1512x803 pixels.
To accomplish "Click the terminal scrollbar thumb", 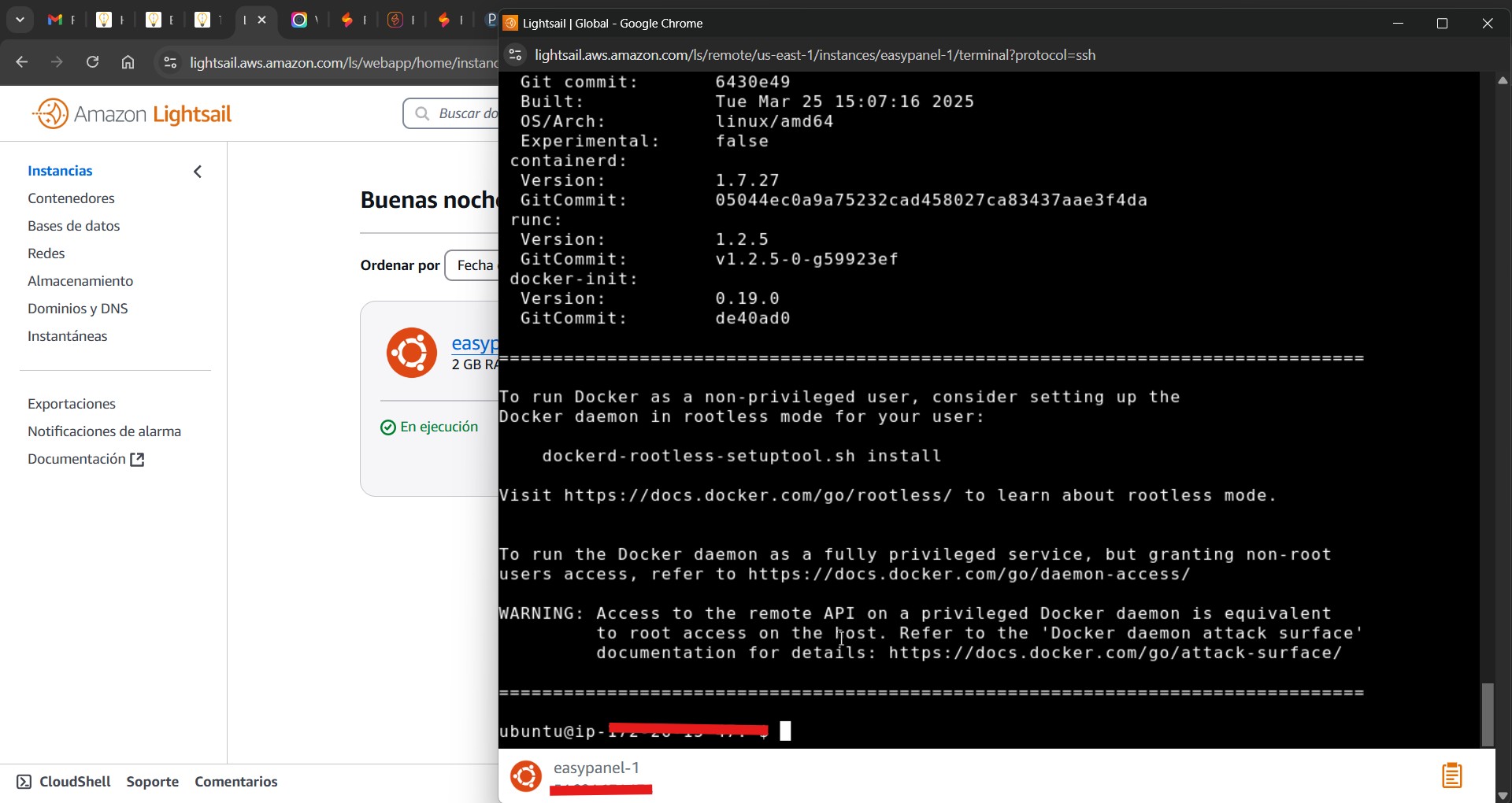I will [1487, 714].
